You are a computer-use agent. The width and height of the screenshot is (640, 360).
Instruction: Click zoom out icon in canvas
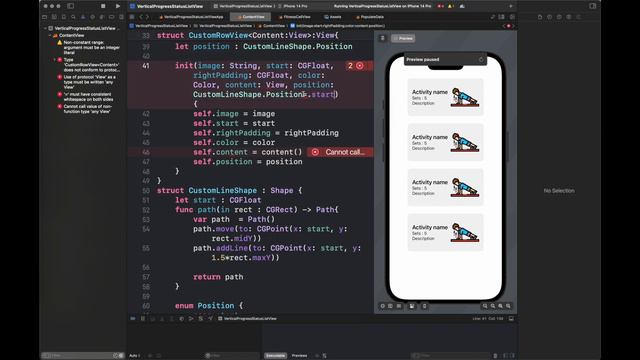click(484, 306)
